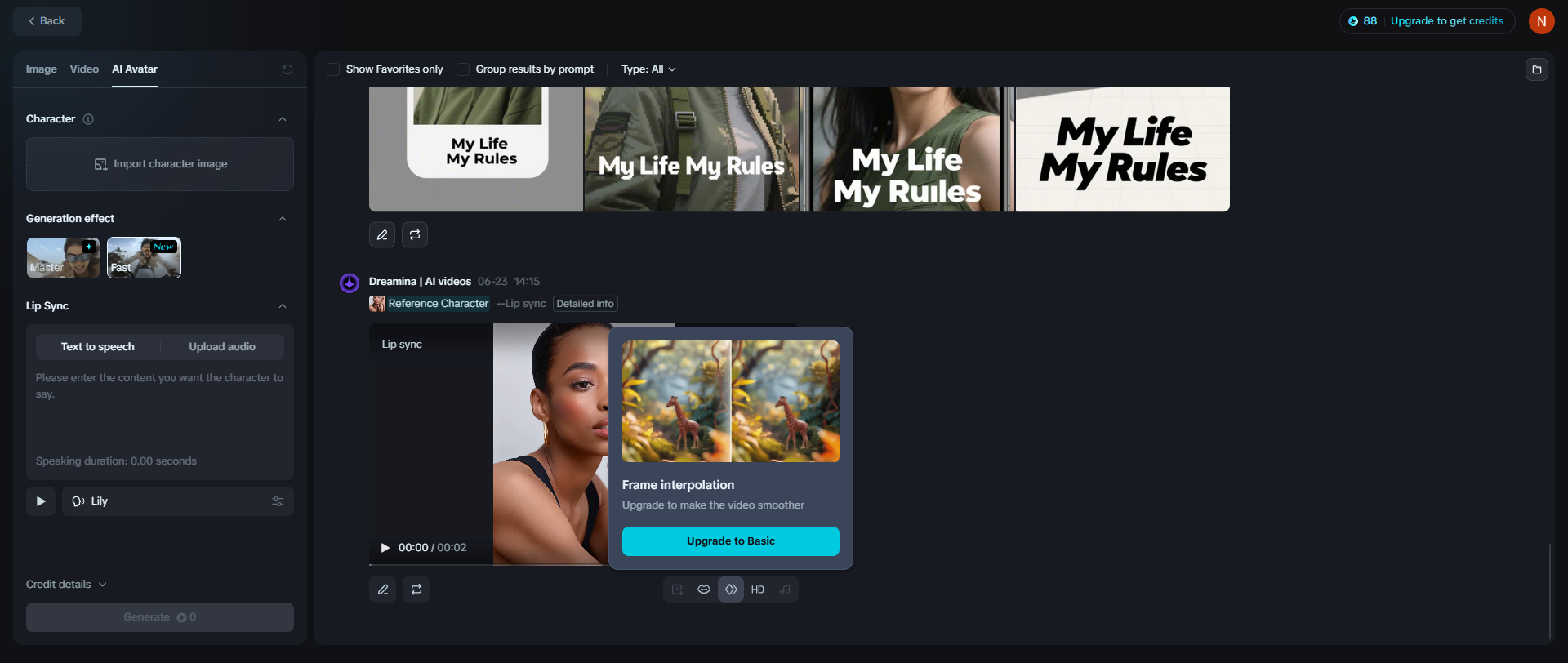
Task: Expand the Credit details
Action: pos(66,585)
